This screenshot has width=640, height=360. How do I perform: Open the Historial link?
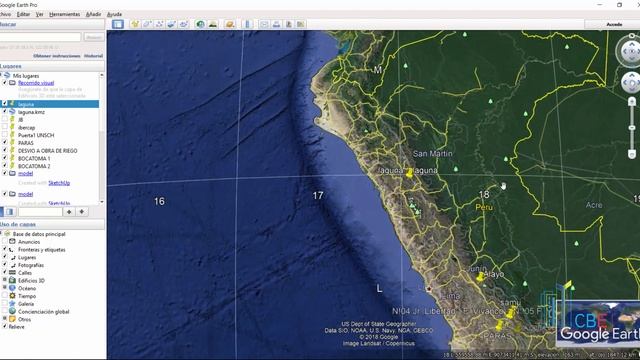pos(93,56)
